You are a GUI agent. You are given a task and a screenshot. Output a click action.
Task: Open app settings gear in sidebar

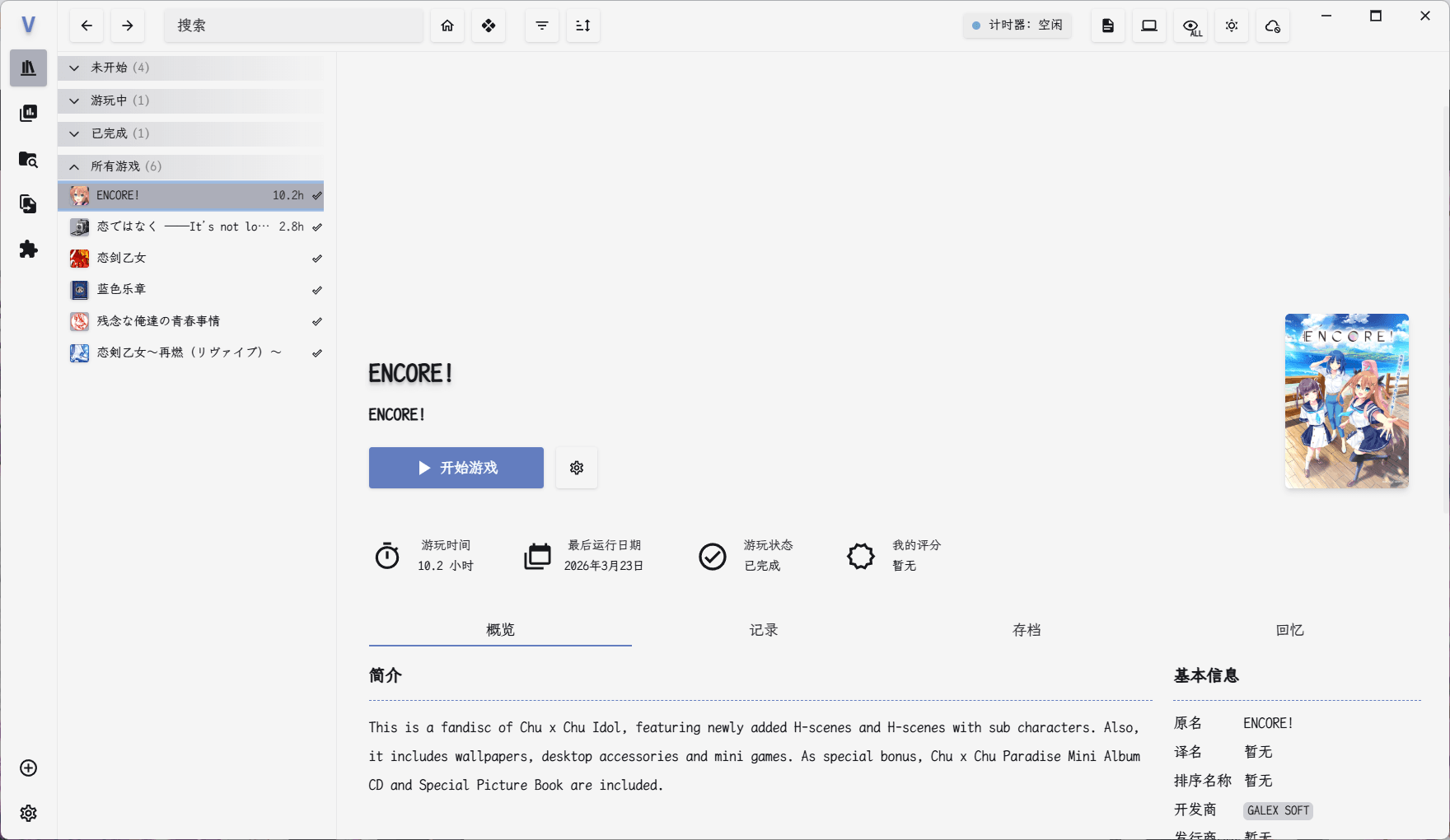[x=28, y=813]
